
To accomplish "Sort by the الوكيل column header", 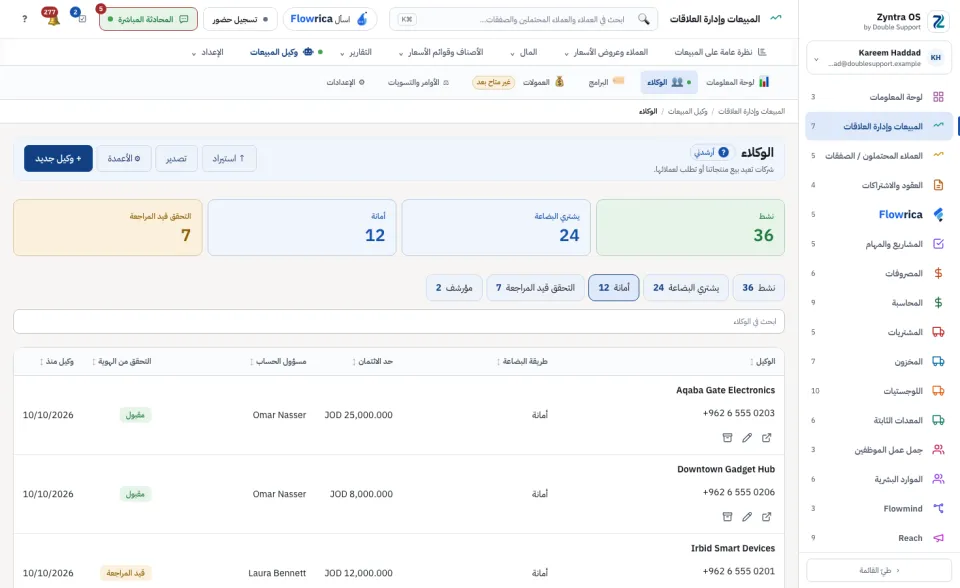I will [763, 361].
